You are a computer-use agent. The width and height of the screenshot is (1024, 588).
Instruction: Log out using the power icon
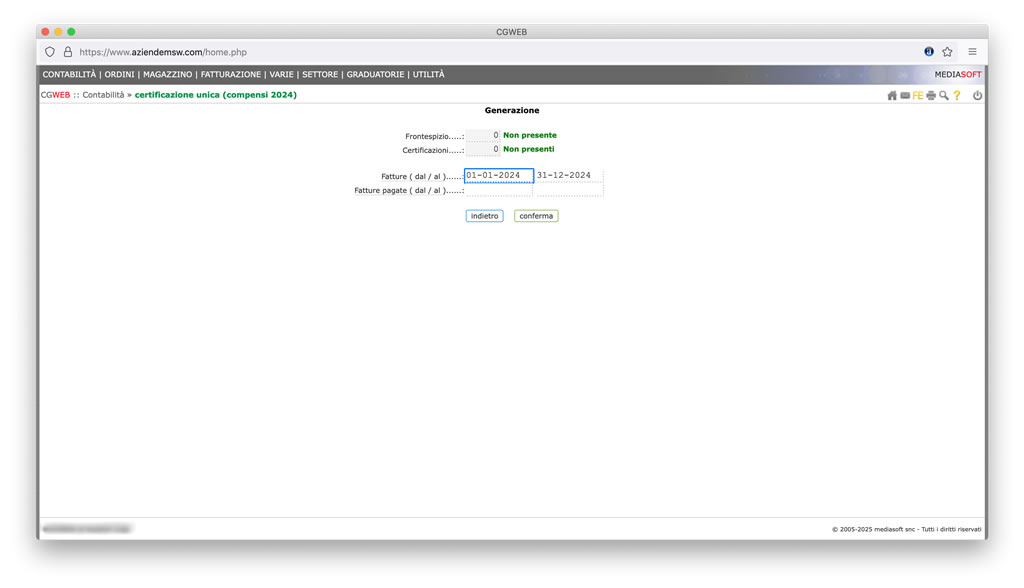click(x=977, y=96)
